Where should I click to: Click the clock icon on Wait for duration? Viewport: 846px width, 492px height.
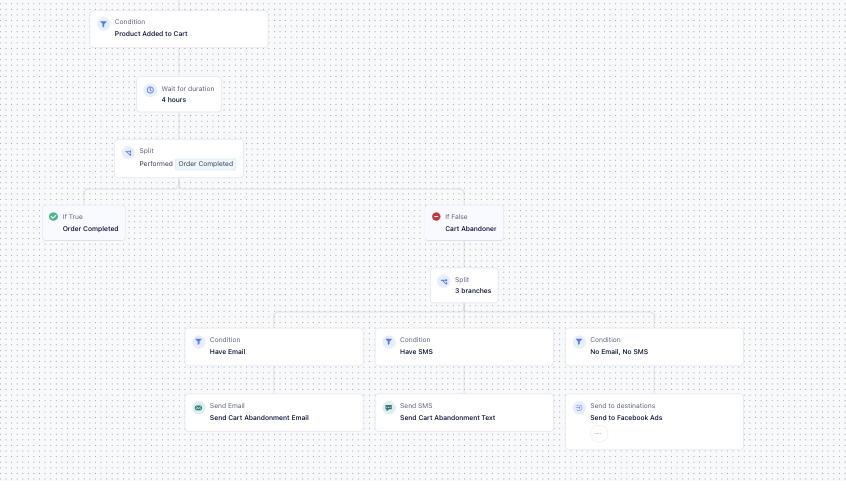pos(150,90)
